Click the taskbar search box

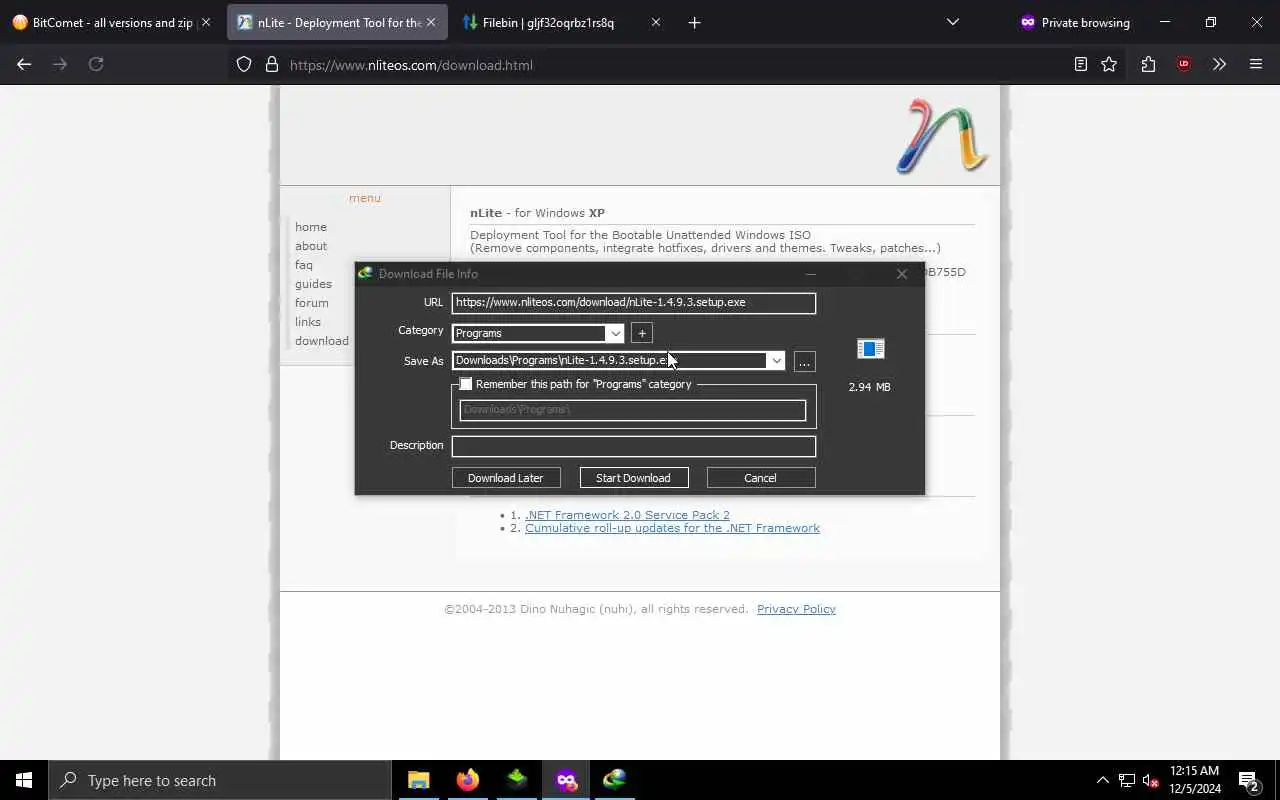click(220, 780)
